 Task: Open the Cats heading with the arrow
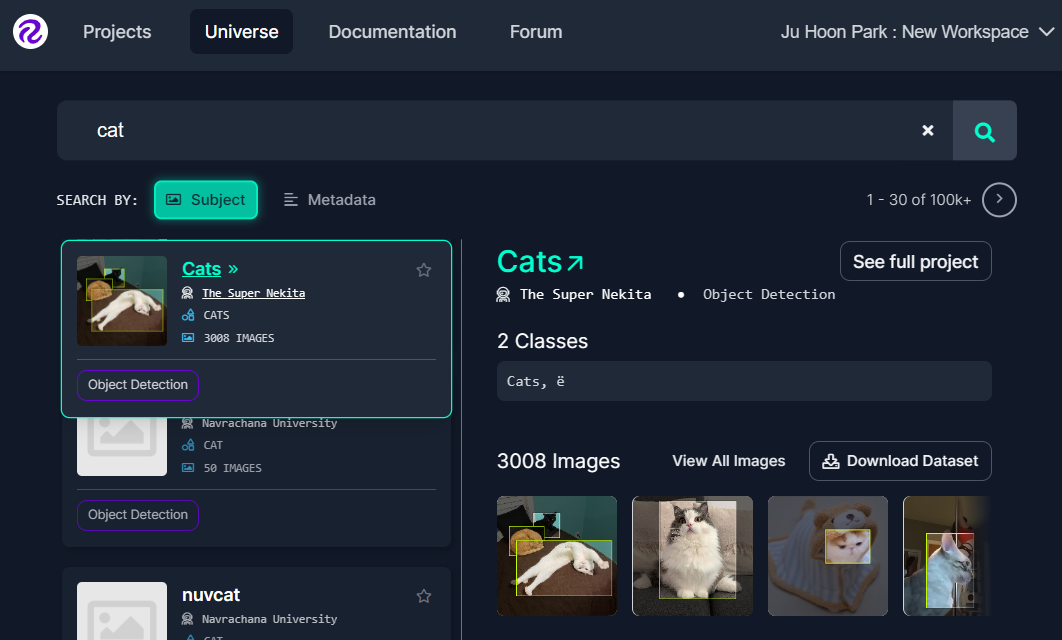point(540,261)
